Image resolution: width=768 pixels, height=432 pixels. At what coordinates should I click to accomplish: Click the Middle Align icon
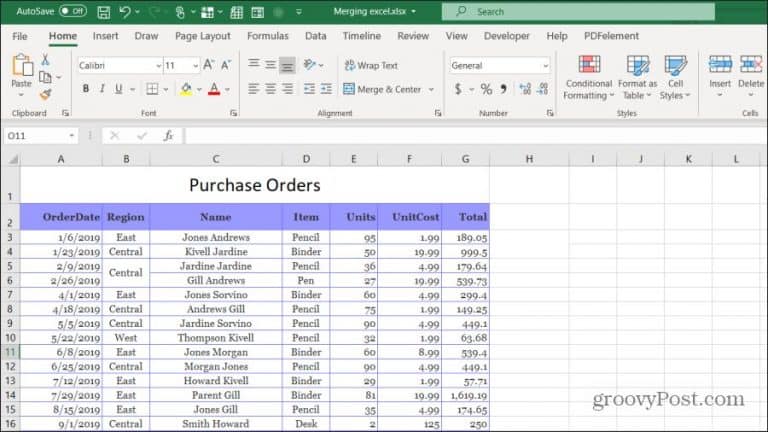(x=270, y=64)
